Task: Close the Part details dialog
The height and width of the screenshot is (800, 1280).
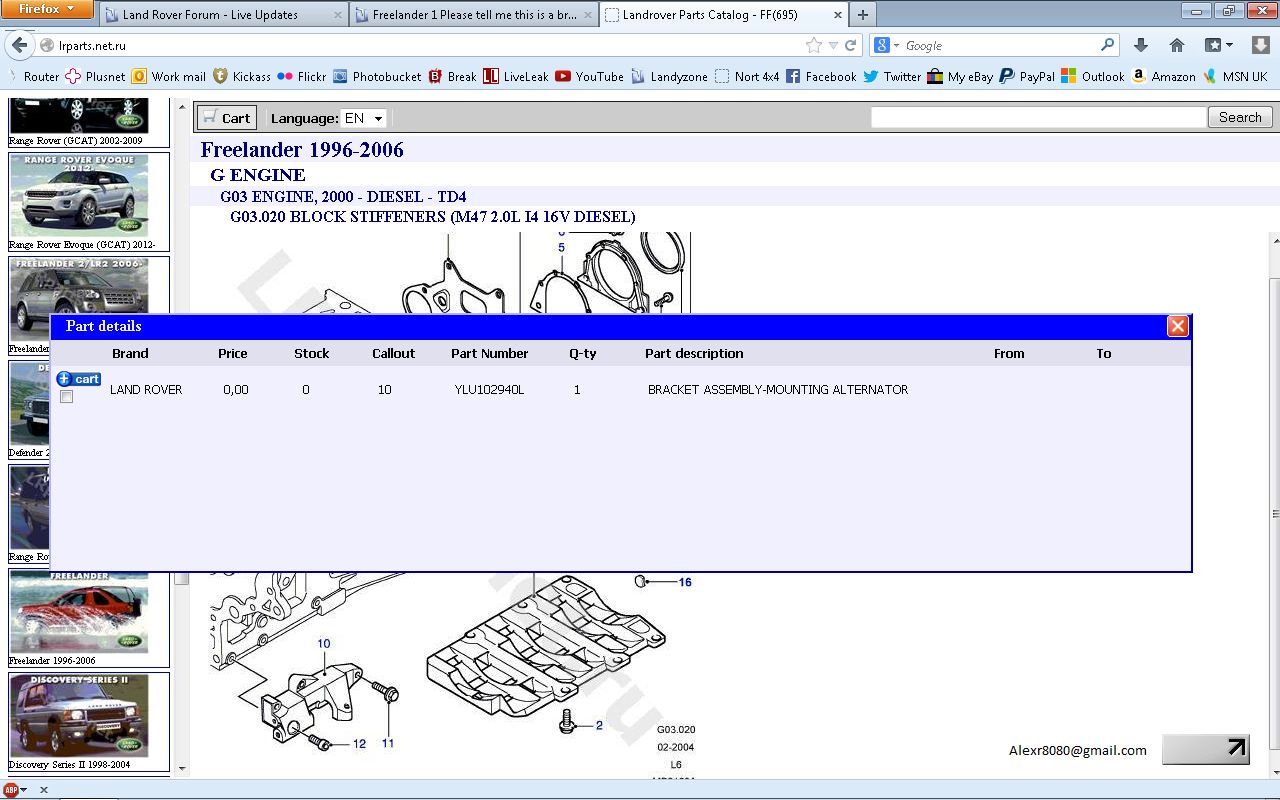Action: (1178, 326)
